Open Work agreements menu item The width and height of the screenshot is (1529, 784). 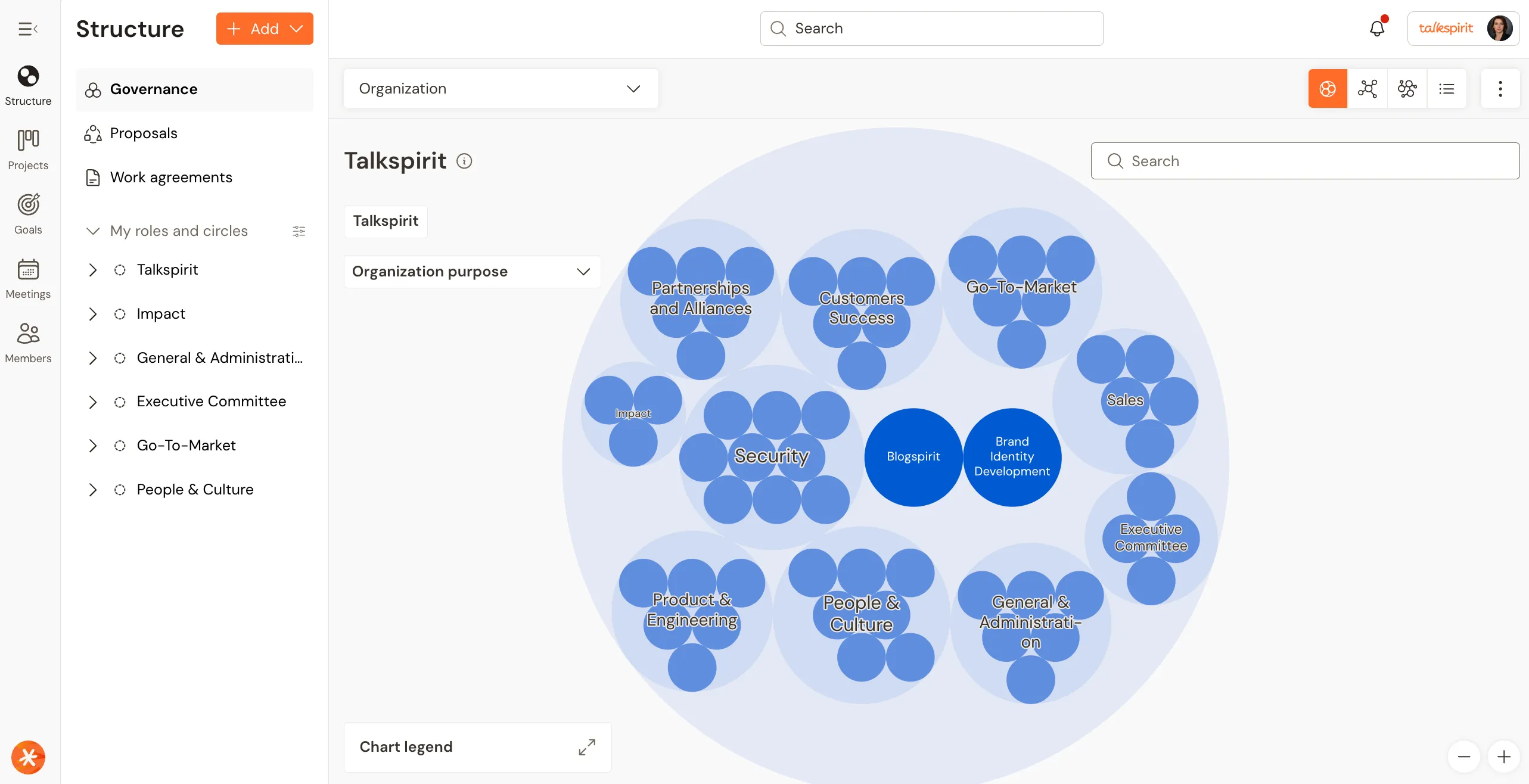click(x=171, y=178)
